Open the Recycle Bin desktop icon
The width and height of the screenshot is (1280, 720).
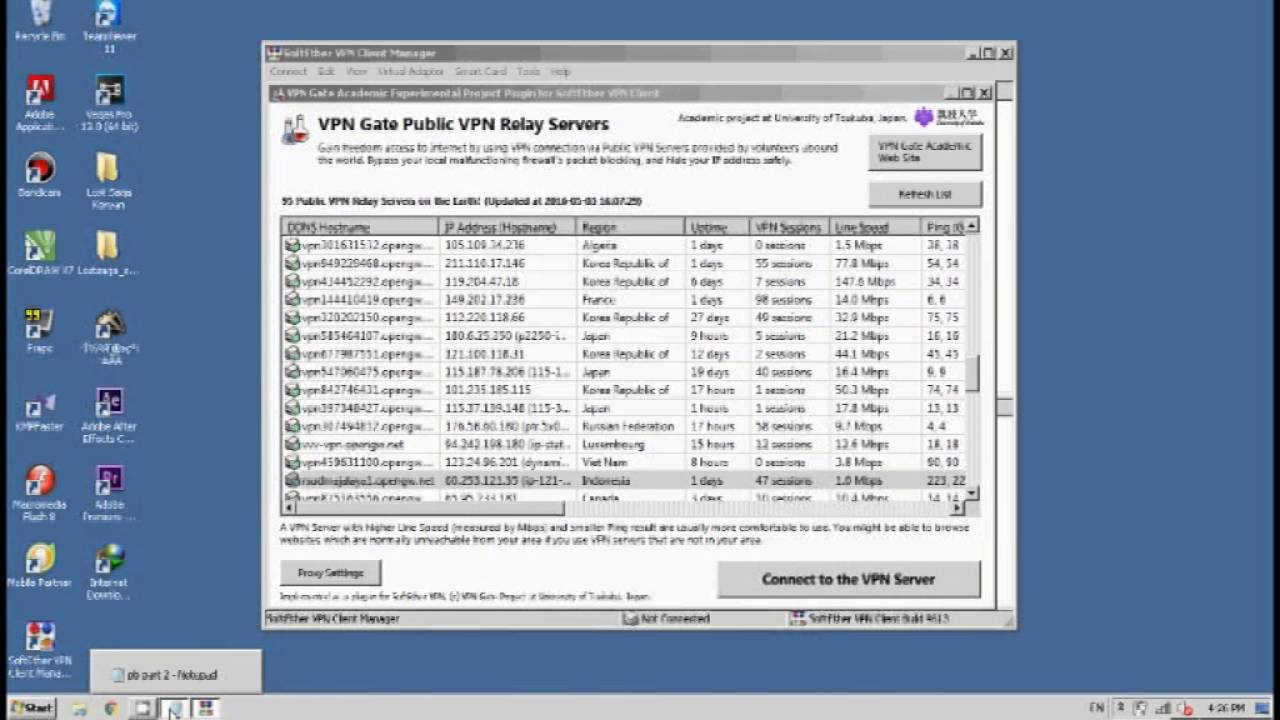(40, 22)
